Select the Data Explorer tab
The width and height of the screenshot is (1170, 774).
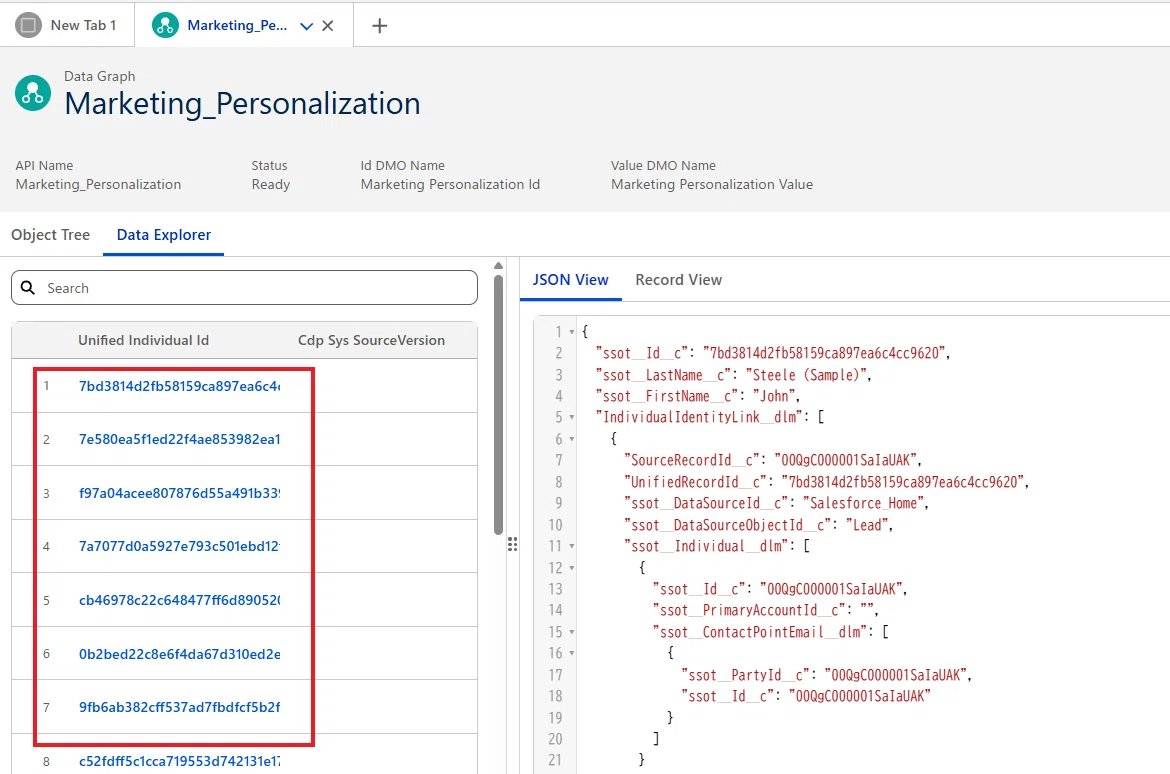click(x=163, y=234)
